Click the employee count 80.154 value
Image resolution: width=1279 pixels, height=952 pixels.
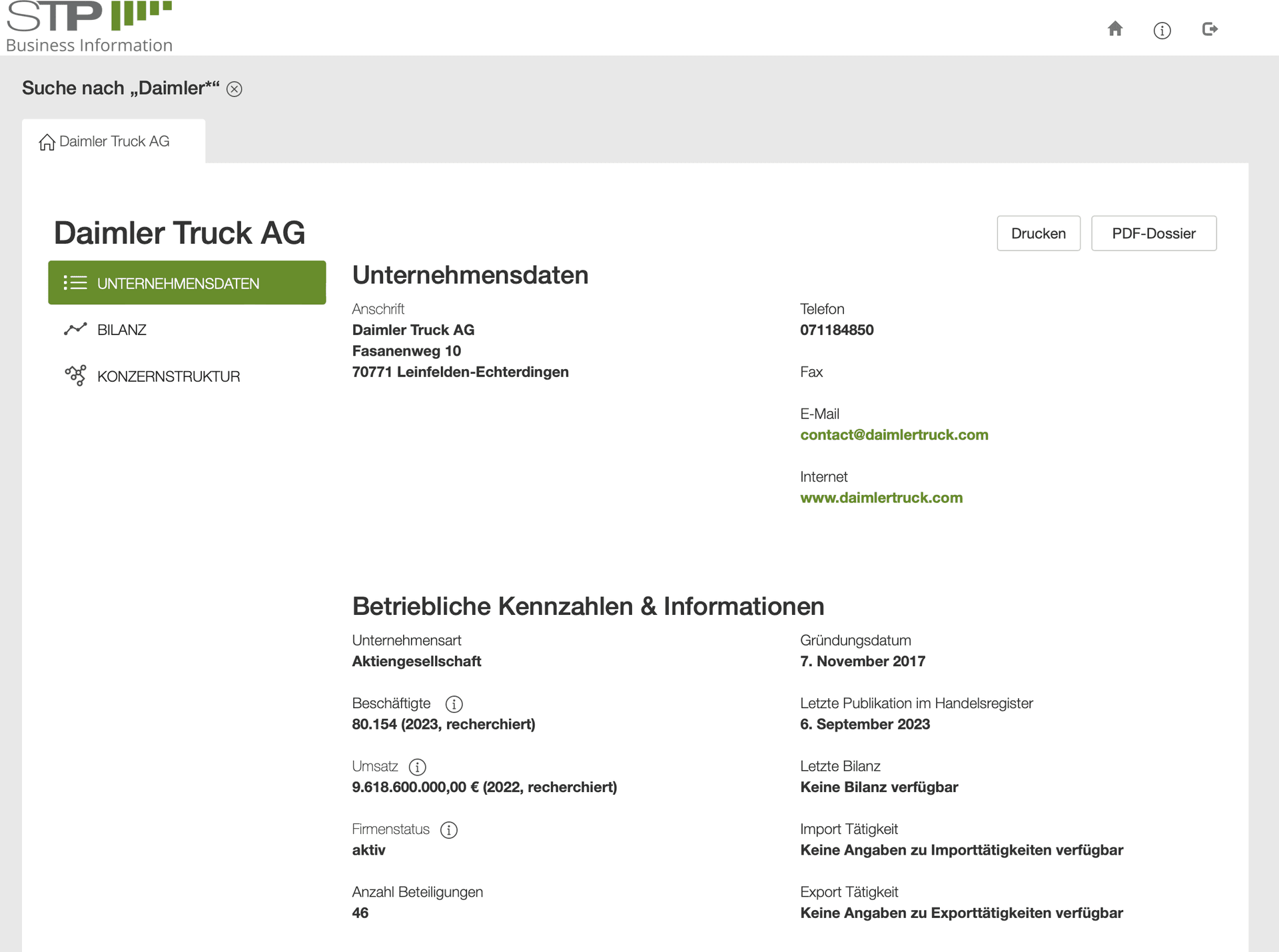(x=444, y=724)
